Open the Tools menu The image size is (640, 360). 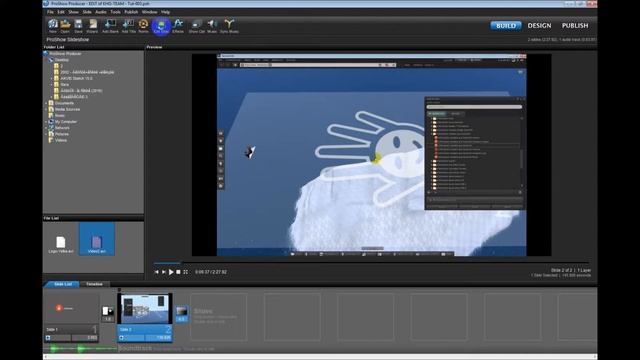116,12
